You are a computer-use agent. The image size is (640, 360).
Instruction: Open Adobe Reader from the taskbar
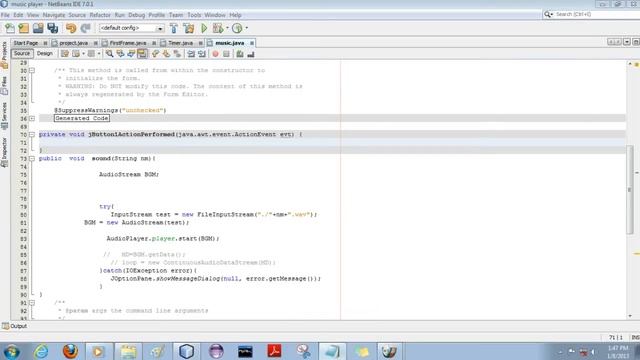pyautogui.click(x=274, y=351)
